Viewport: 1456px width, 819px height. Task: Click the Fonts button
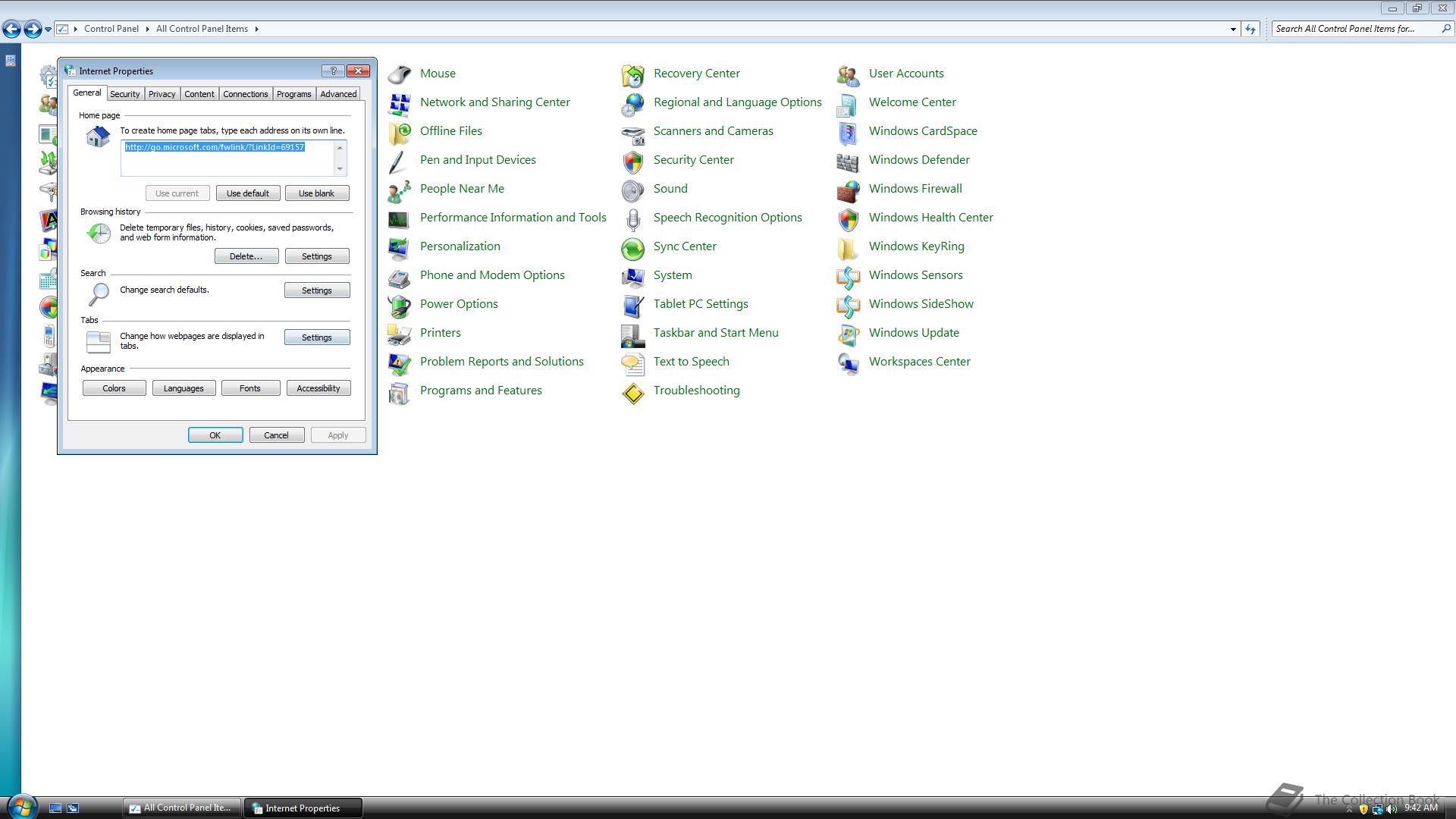tap(250, 388)
